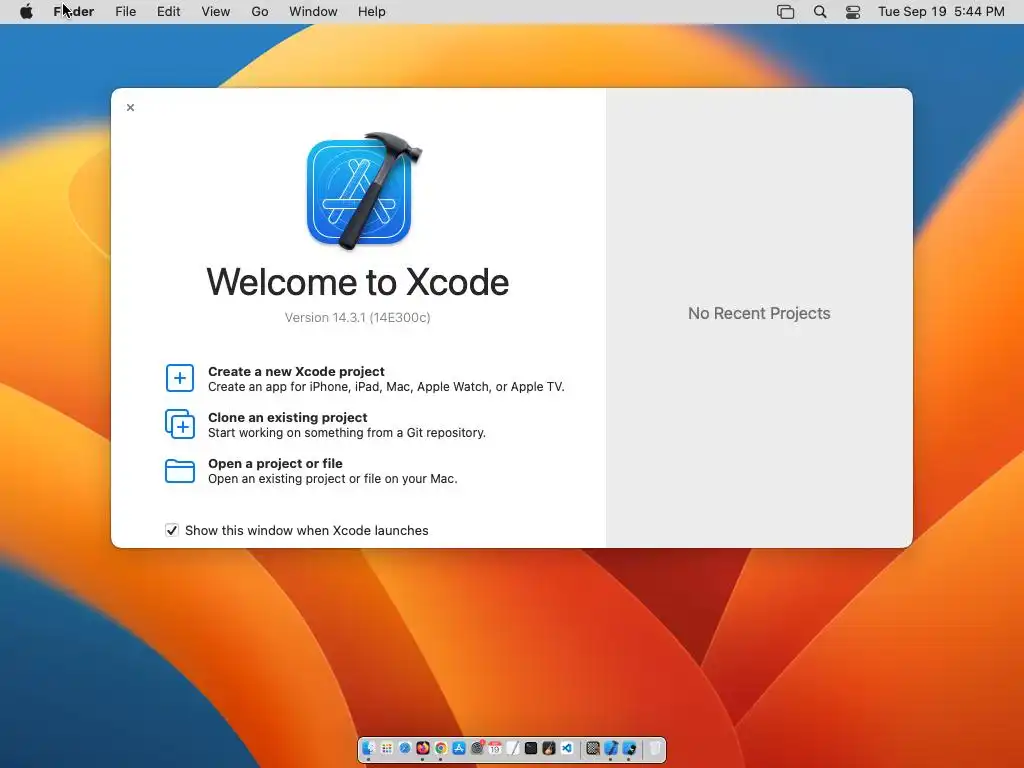Uncheck Show this window when Xcode launches
Viewport: 1024px width, 768px height.
point(172,530)
